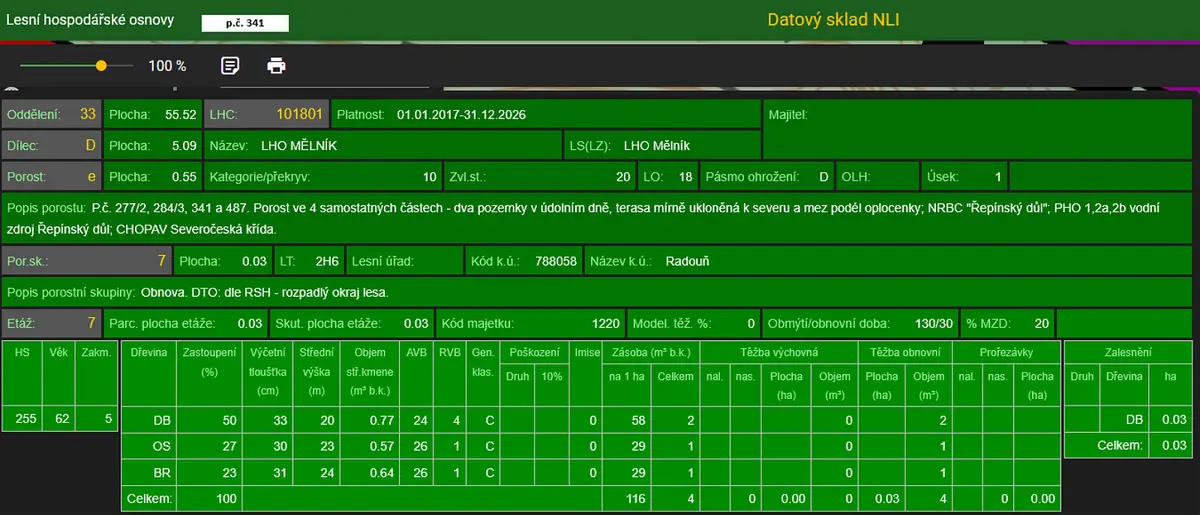
Task: Select the BR species row
Action: [588, 472]
